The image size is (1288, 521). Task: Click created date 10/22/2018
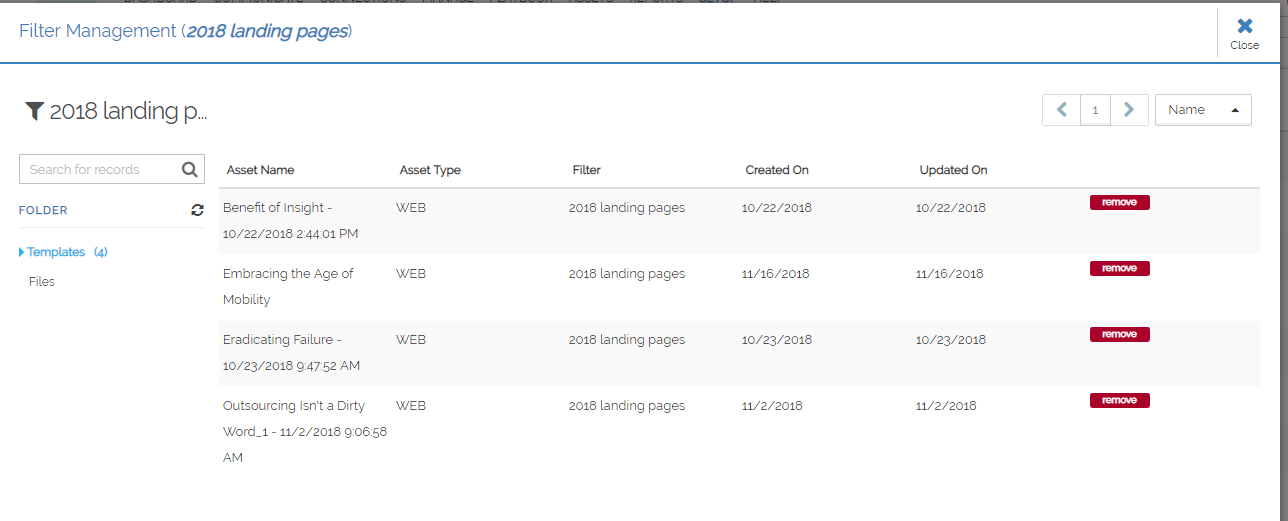[777, 208]
